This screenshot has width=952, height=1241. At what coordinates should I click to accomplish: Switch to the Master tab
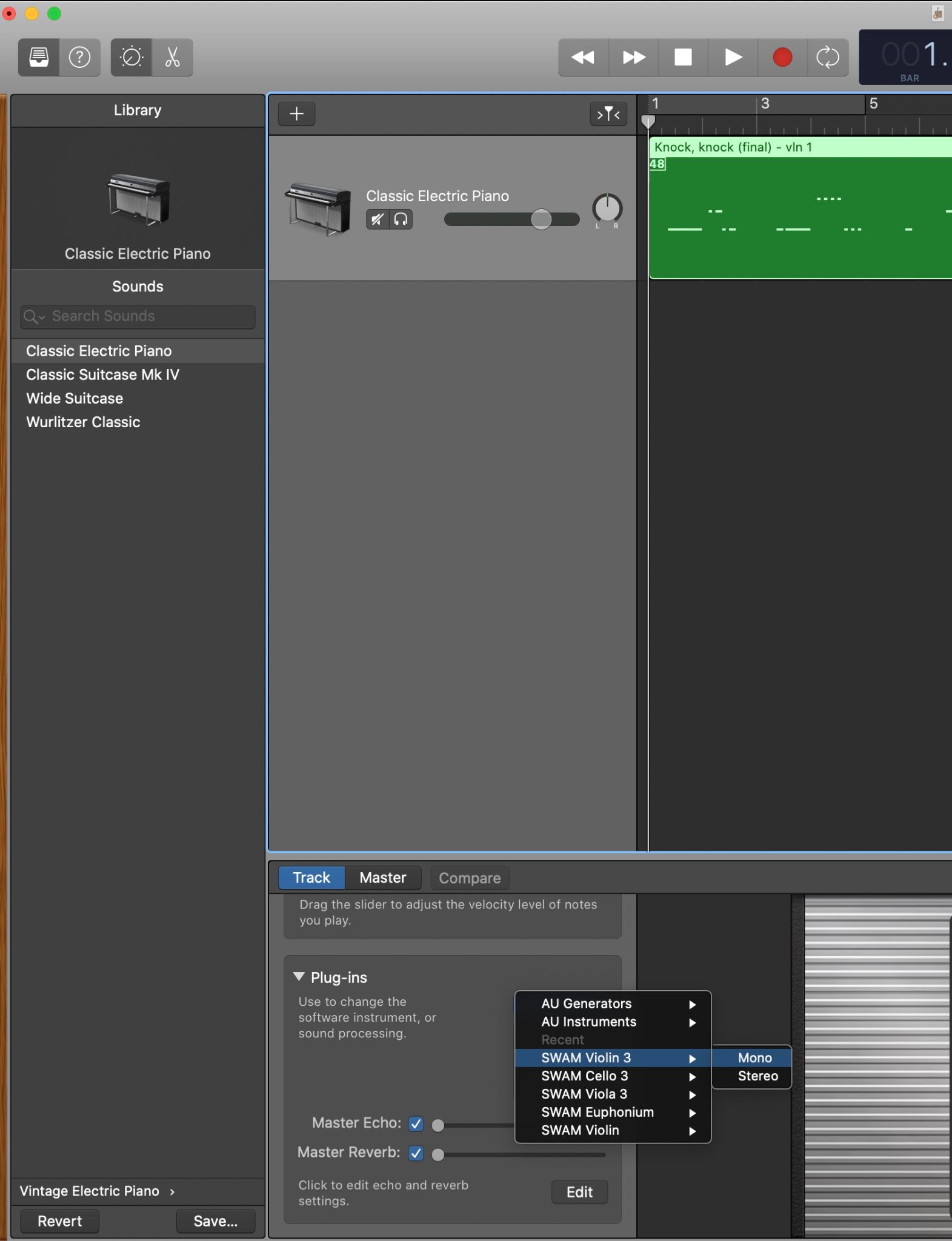click(x=382, y=877)
